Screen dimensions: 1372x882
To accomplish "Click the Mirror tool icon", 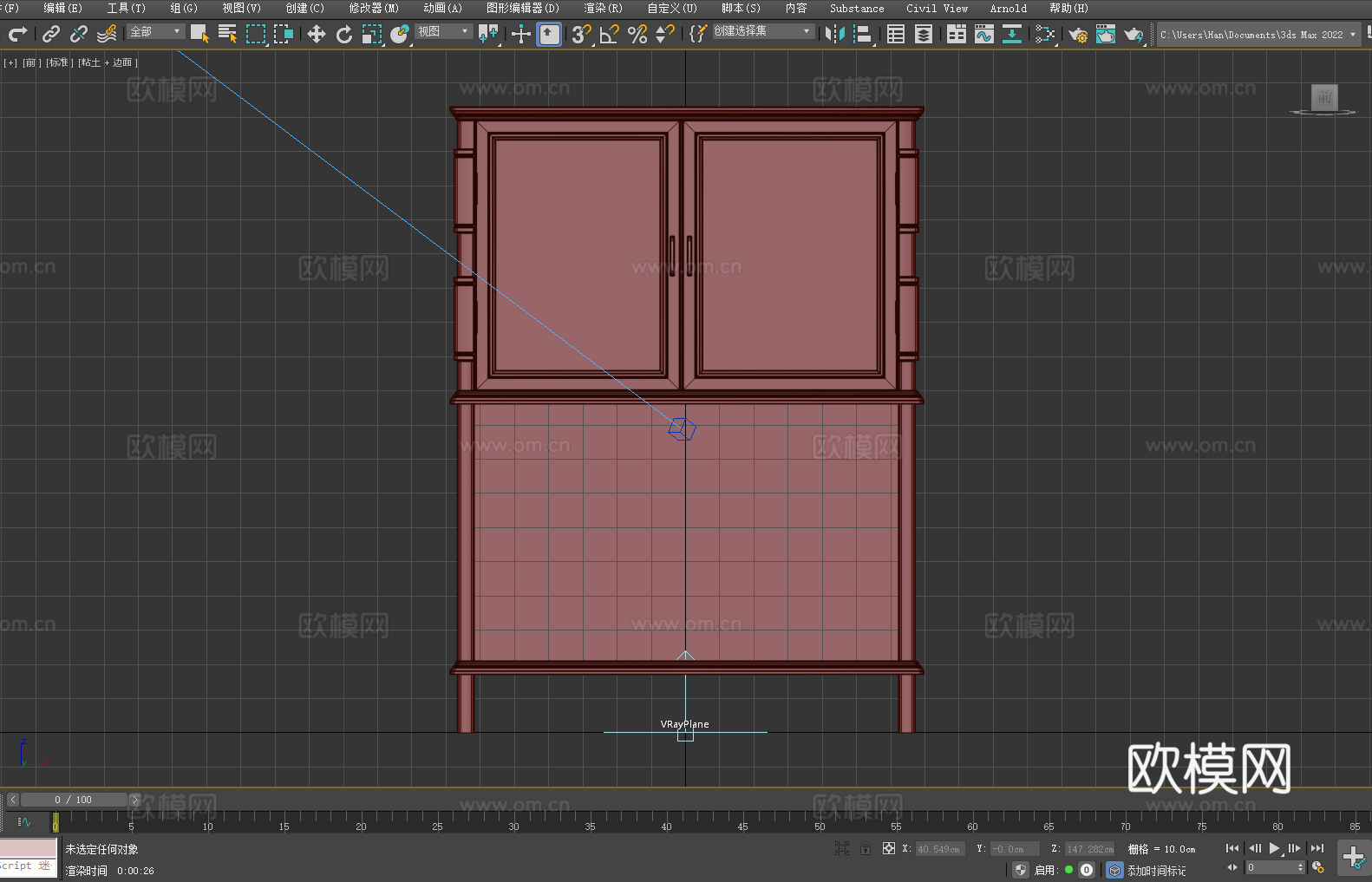I will coord(835,34).
